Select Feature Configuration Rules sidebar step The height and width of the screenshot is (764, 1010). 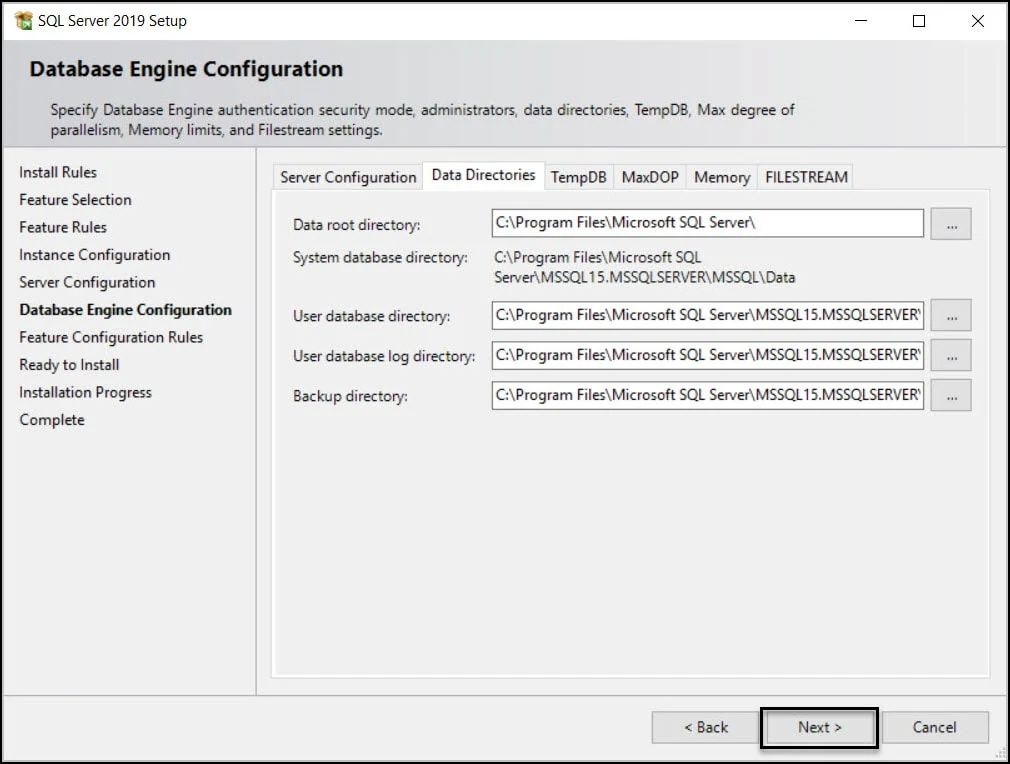111,338
